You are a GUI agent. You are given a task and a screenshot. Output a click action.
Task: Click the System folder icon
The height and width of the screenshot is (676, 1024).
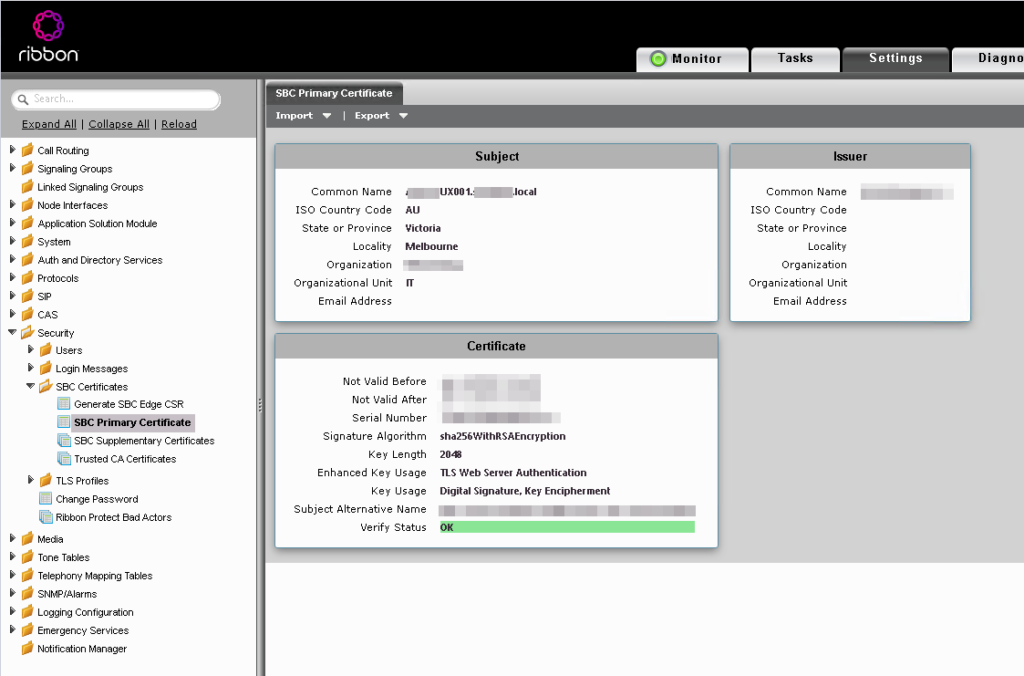coord(27,242)
